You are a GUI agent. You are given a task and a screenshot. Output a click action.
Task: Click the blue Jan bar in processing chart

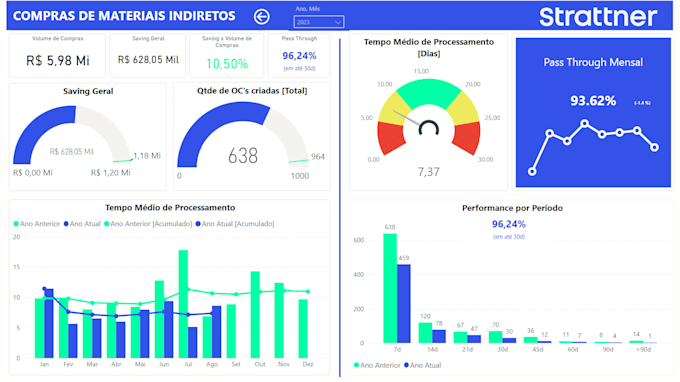click(x=49, y=323)
